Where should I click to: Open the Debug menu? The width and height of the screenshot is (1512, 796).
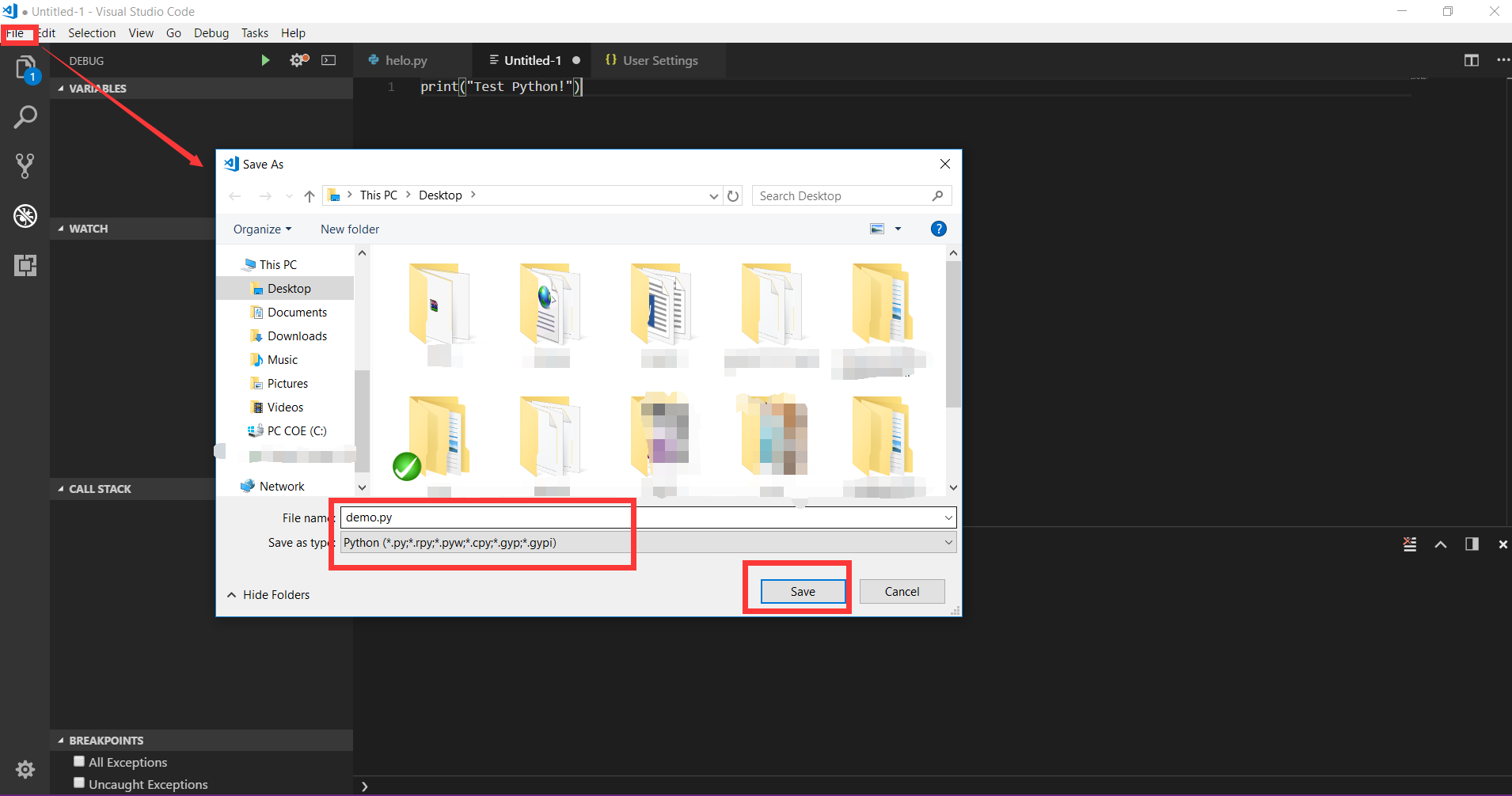211,33
